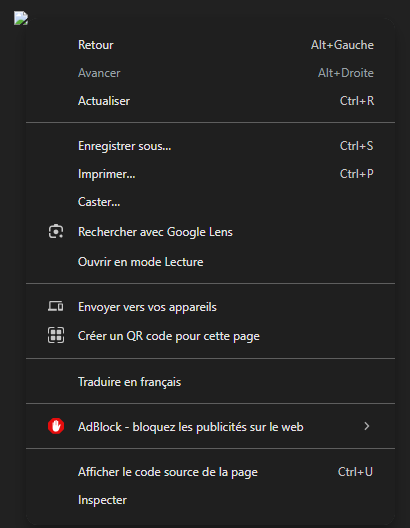Reload the page via Actualiser

tap(210, 101)
